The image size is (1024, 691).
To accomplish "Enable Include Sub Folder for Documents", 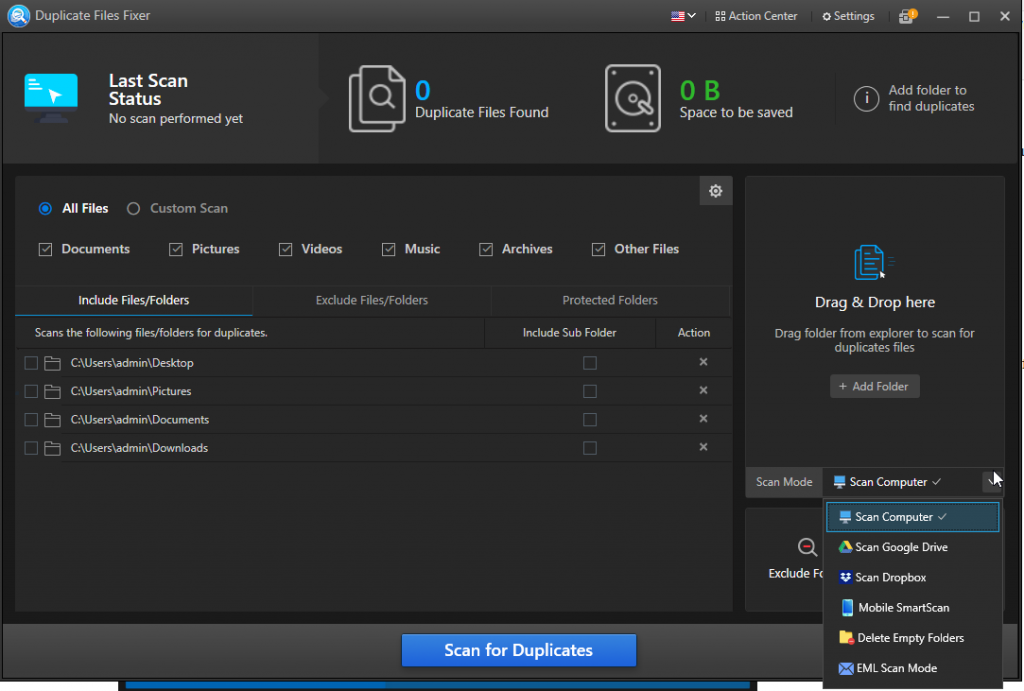I will (590, 419).
